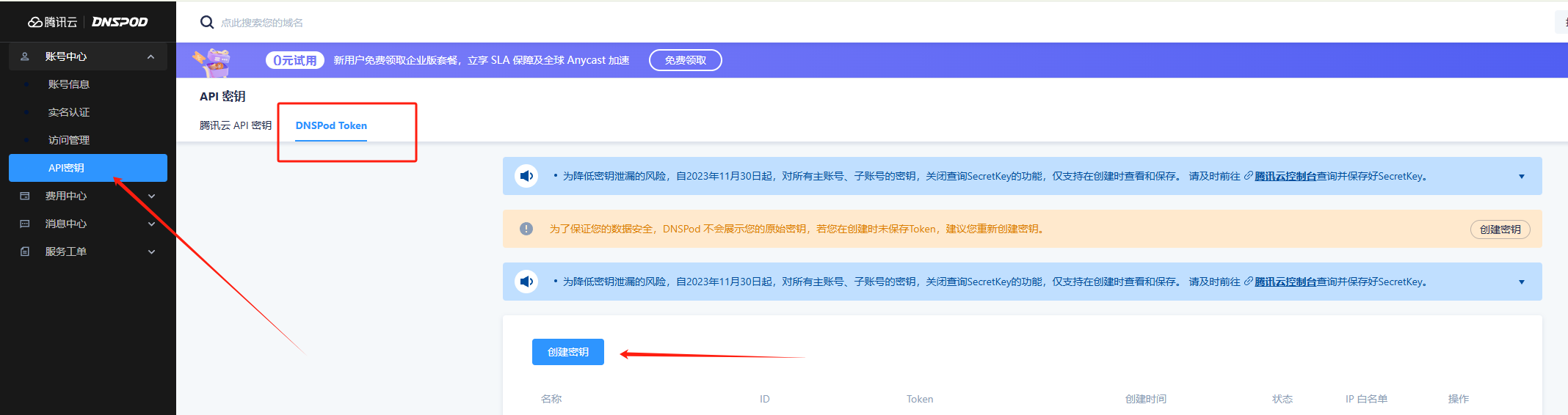The image size is (1568, 415).
Task: Click the account center person icon
Action: 25,56
